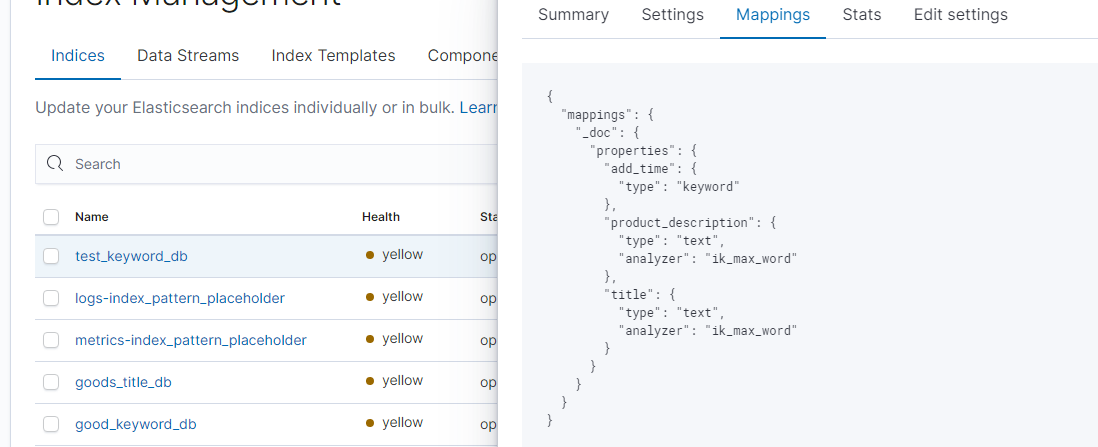Click yellow health status of good_keyword_db
Viewport: 1098px width, 447px height.
[x=395, y=423]
